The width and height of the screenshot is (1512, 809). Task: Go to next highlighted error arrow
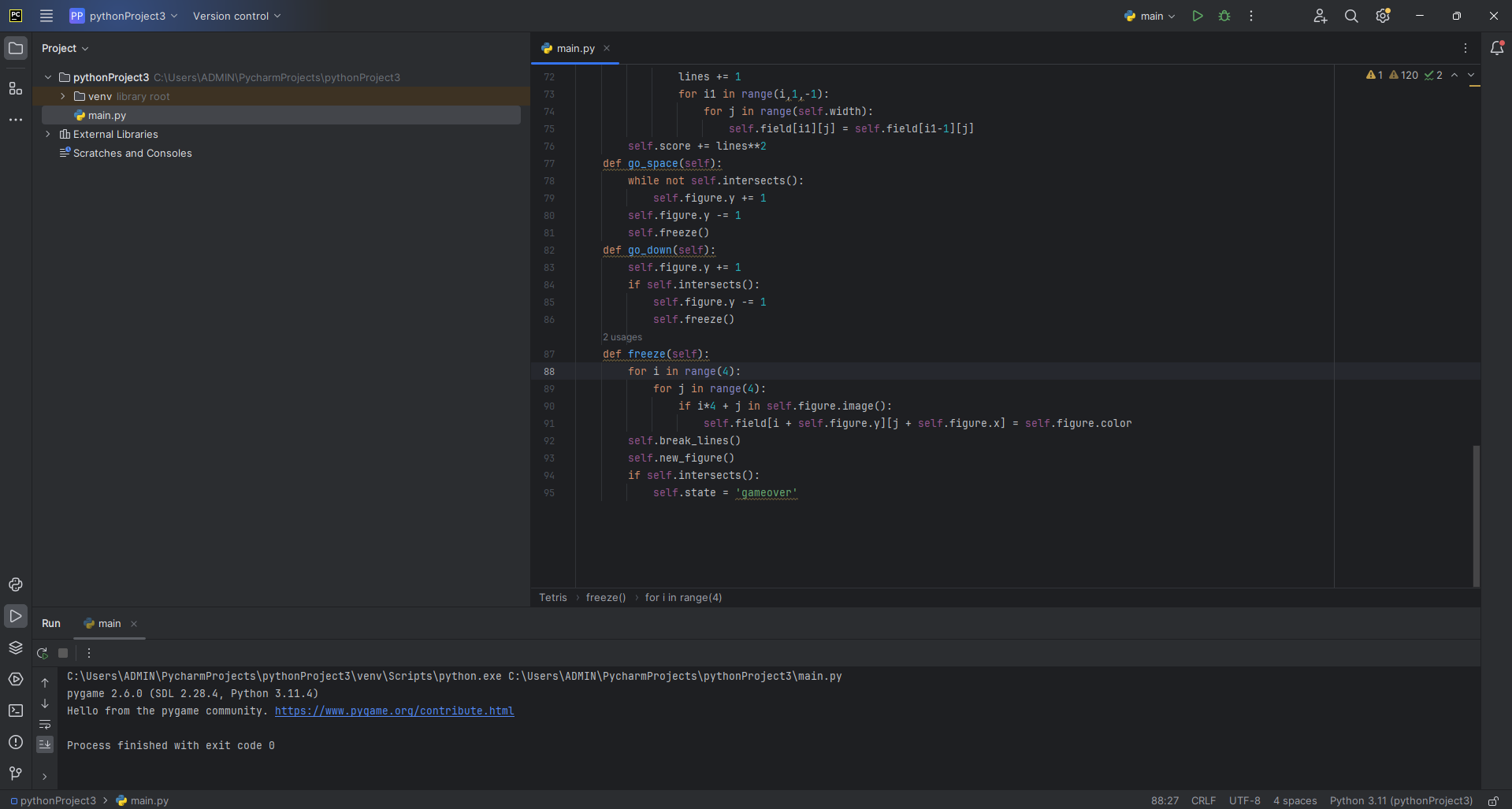[x=1471, y=75]
